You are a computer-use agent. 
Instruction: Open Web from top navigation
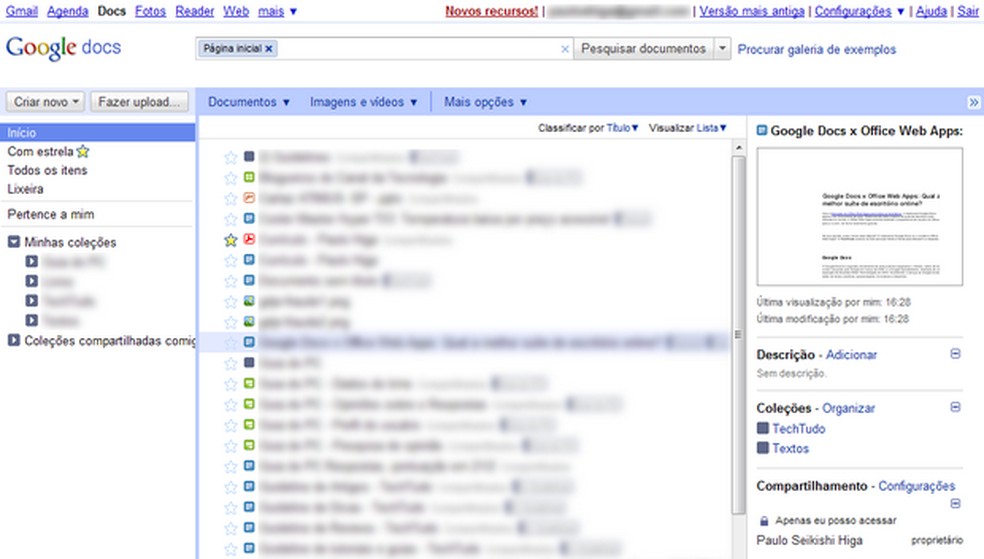click(236, 11)
